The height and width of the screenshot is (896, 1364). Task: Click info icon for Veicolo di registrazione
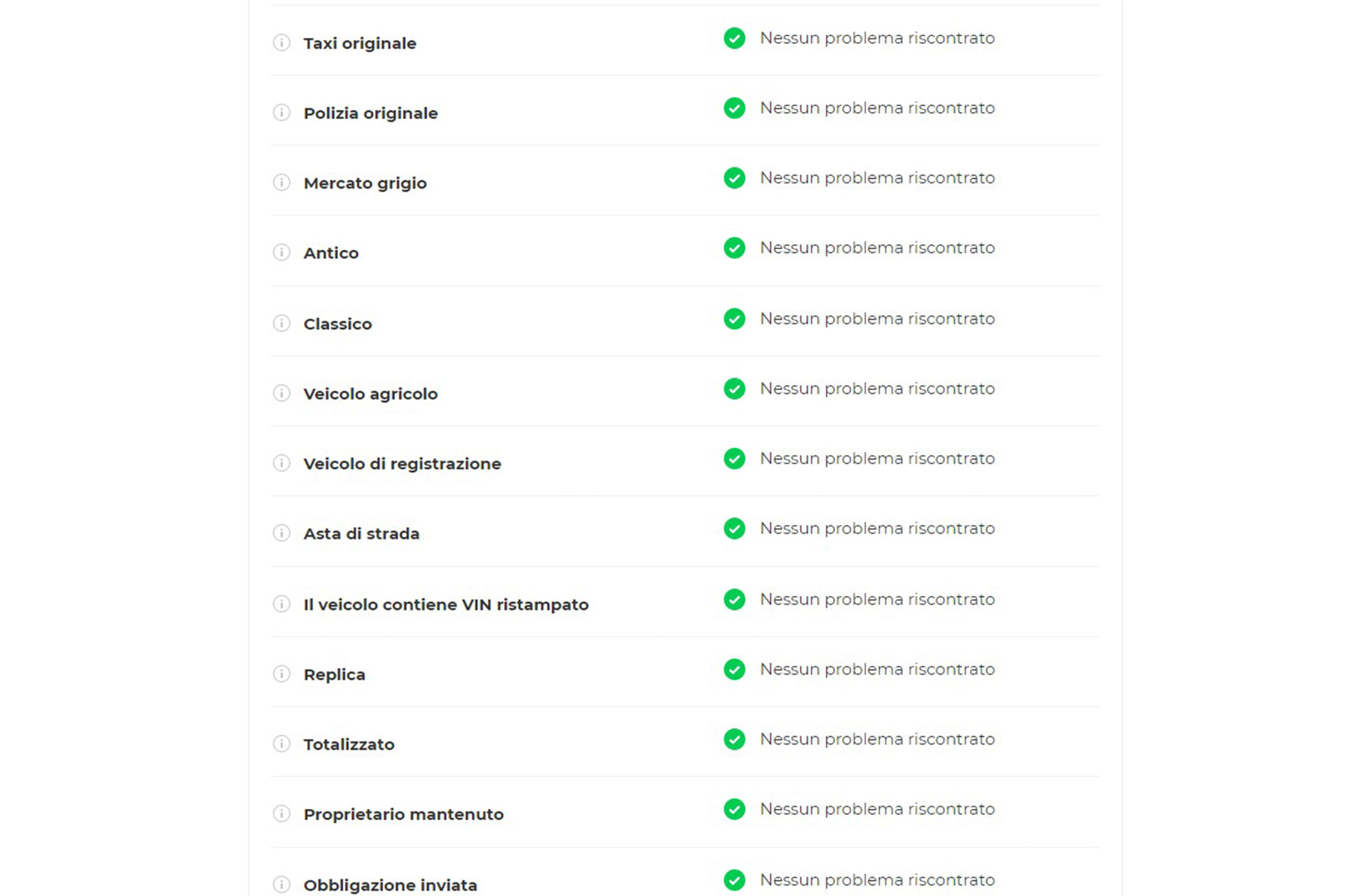coord(281,463)
